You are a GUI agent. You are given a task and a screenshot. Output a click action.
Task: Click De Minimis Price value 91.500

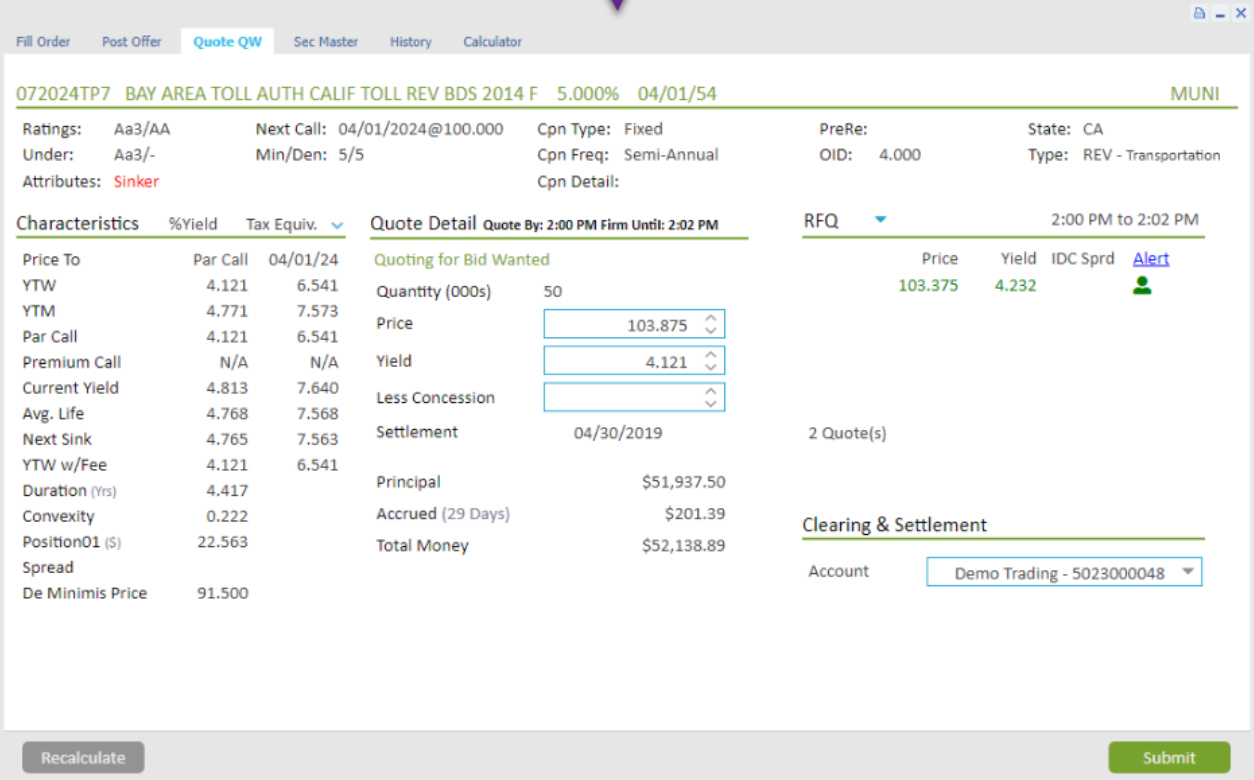coord(222,593)
